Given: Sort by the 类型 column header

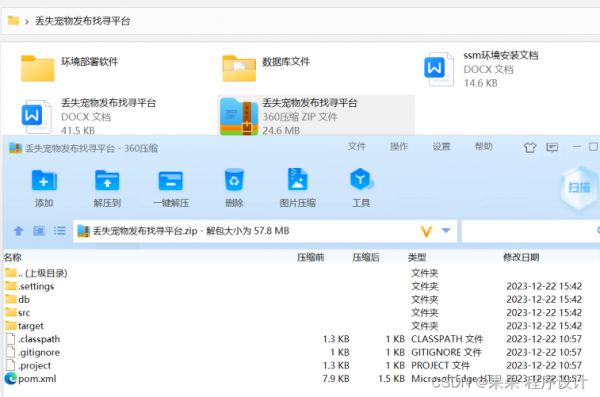Looking at the screenshot, I should coord(417,257).
